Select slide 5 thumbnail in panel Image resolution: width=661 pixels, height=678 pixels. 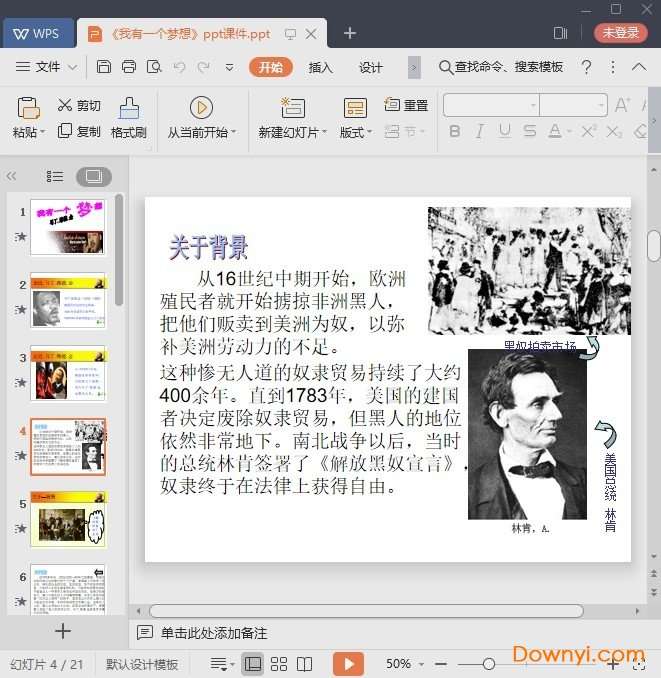[x=68, y=519]
